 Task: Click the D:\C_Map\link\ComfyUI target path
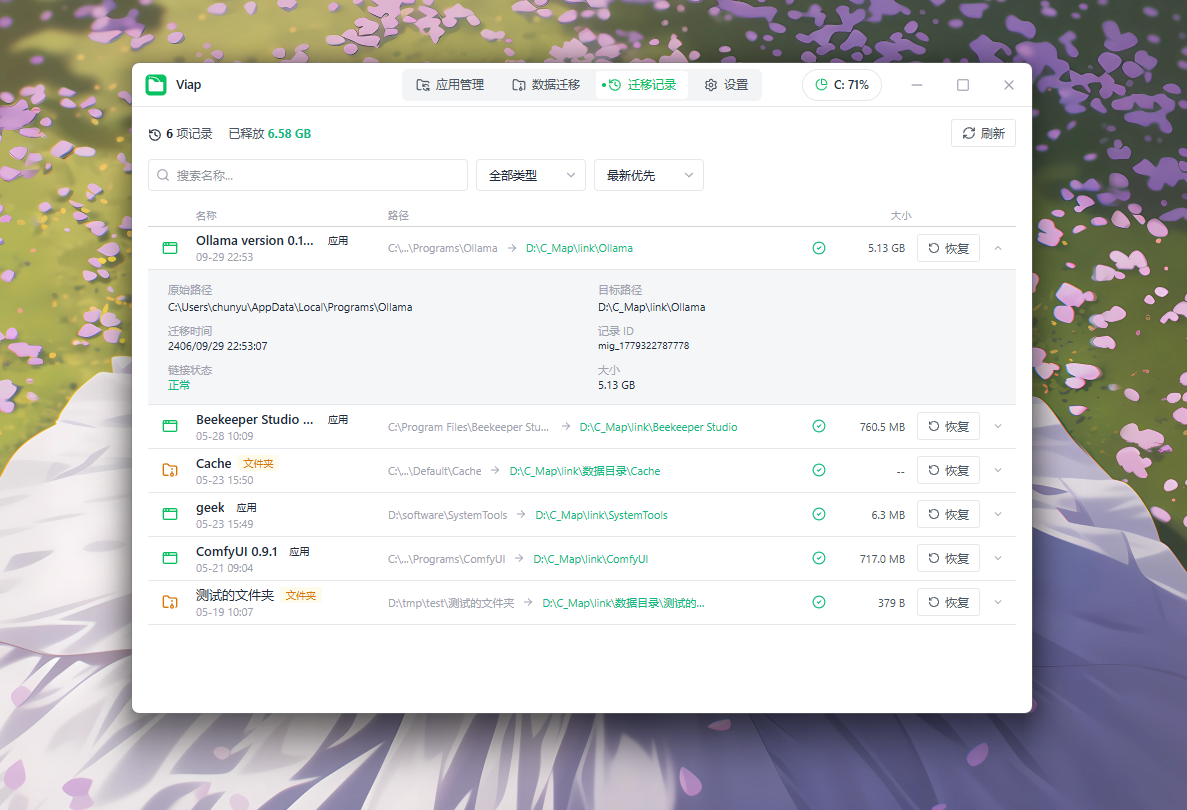[590, 559]
